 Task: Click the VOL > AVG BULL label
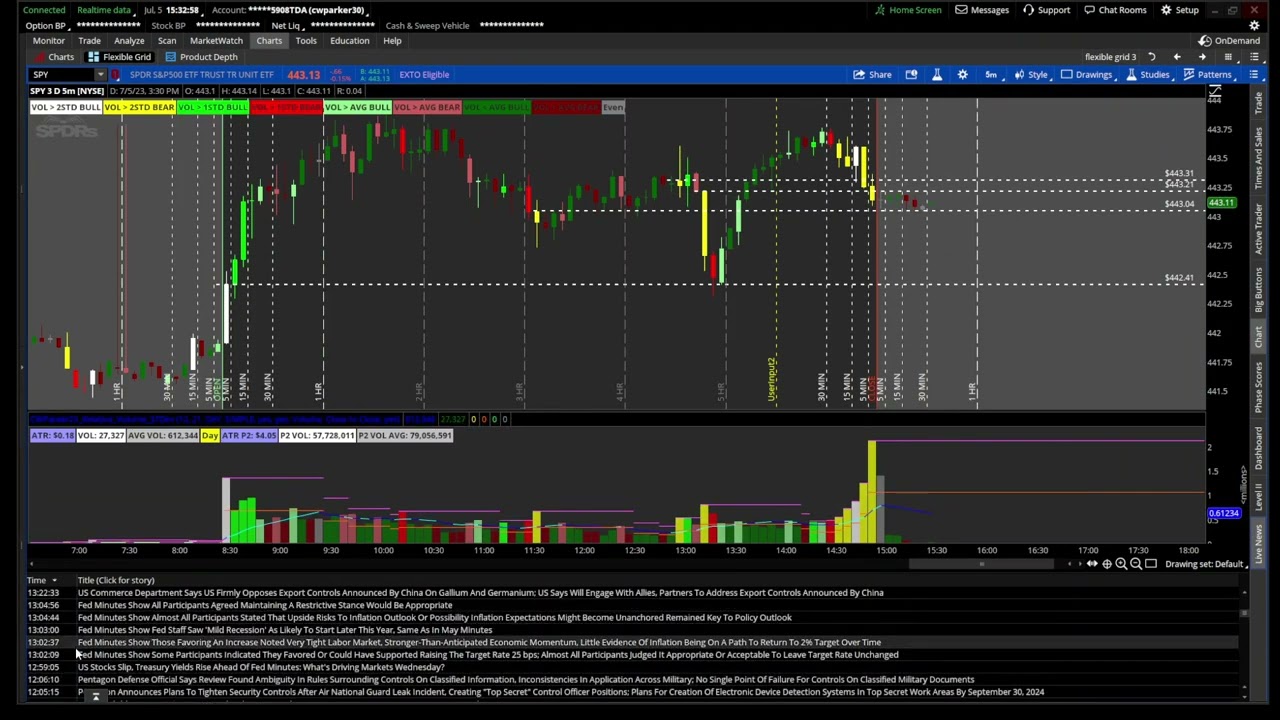pyautogui.click(x=357, y=107)
